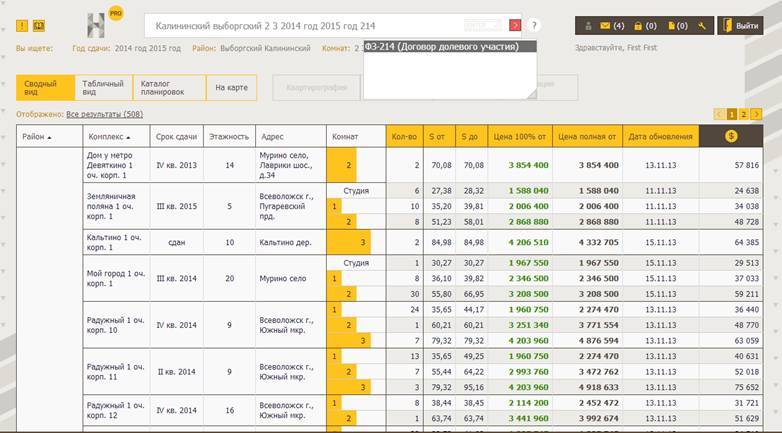The height and width of the screenshot is (433, 782).
Task: Click Студия row of Земляничная поляна
Action: pyautogui.click(x=356, y=191)
